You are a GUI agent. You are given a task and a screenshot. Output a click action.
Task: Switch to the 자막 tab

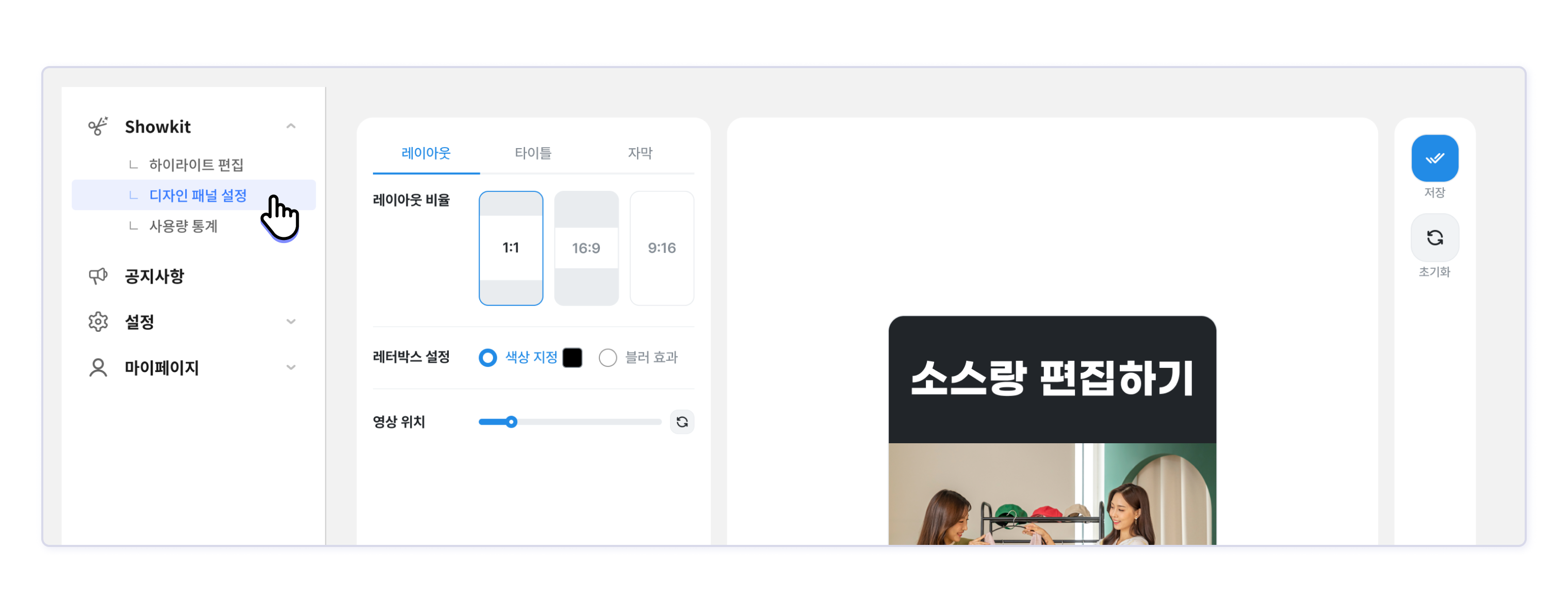coord(640,153)
